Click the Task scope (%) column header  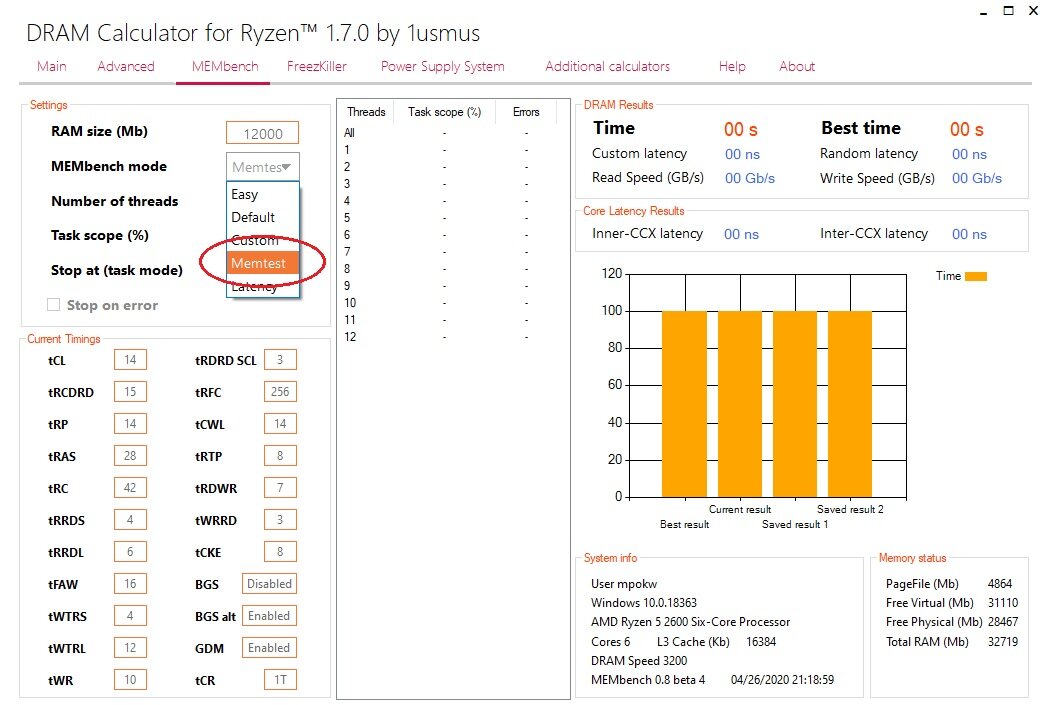tap(444, 112)
